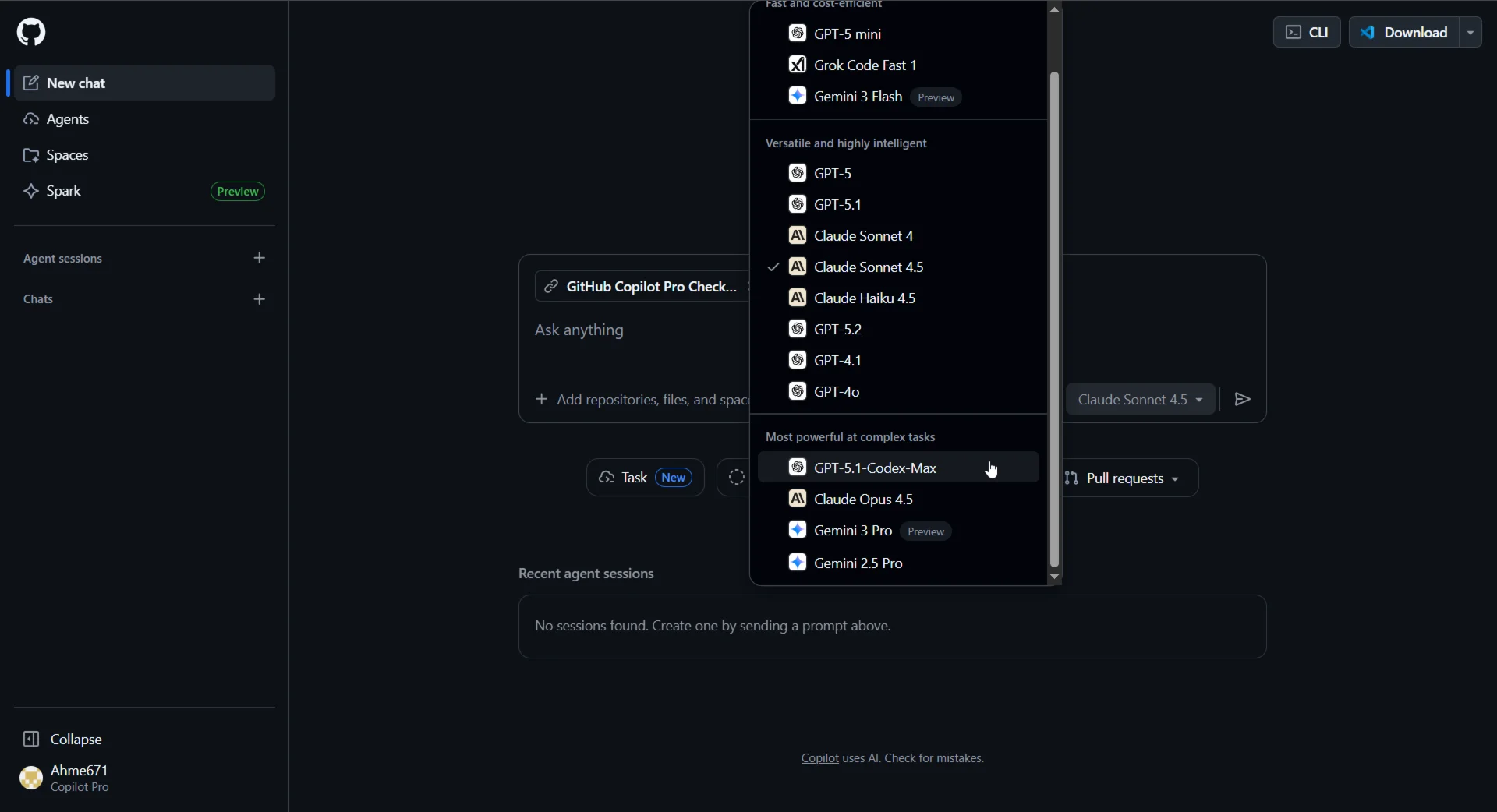
Task: Click the OpenAI icon beside GPT-4o
Action: 797,391
